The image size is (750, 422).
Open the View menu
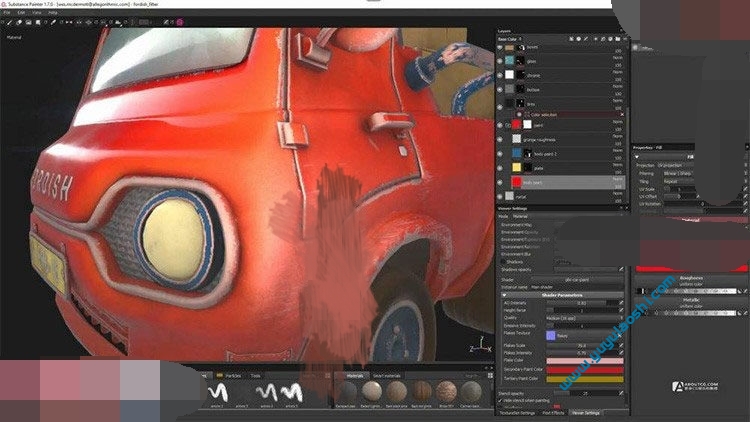pyautogui.click(x=37, y=12)
